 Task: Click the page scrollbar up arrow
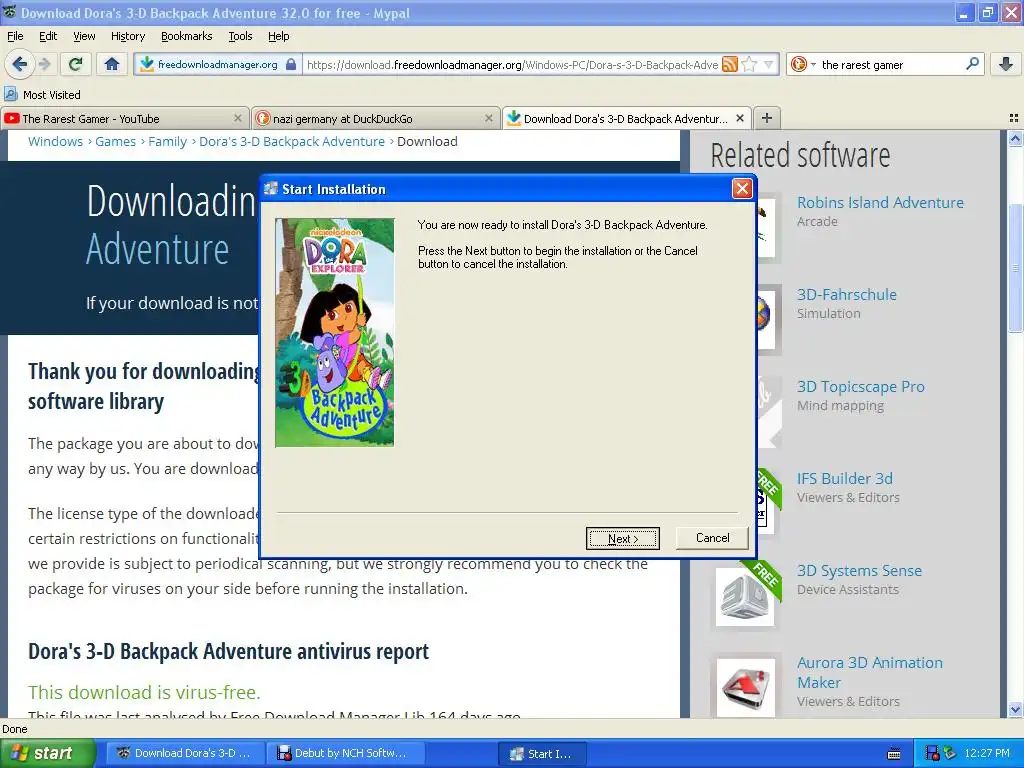[1015, 138]
